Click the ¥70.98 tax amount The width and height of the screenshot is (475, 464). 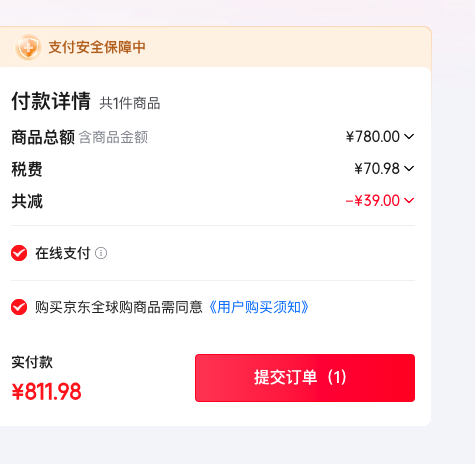coord(377,169)
